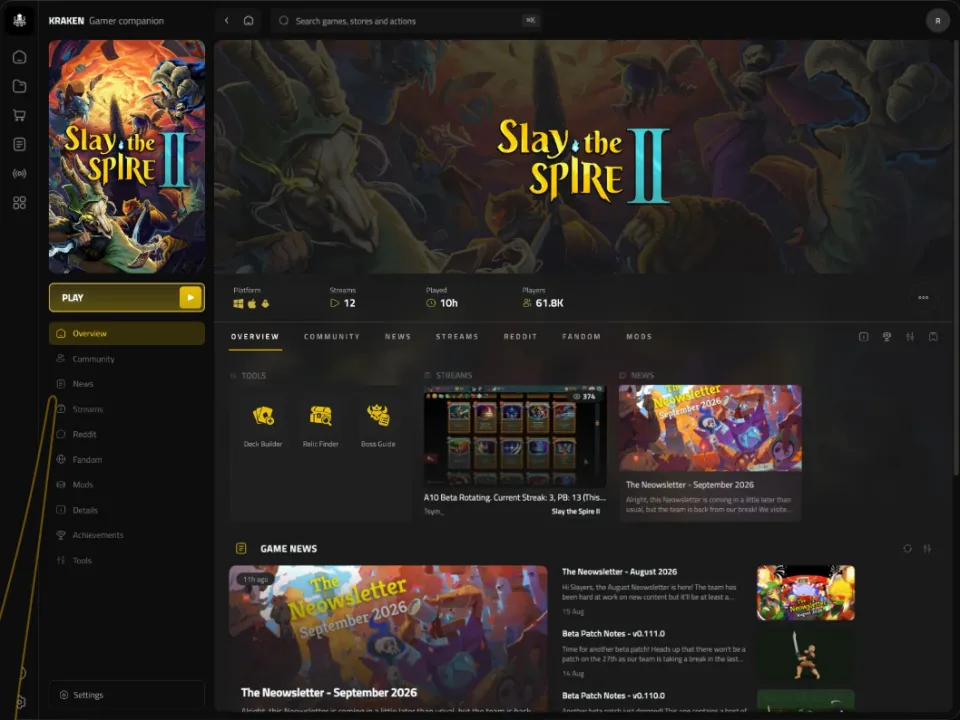
Task: Open the apps grid icon in rail
Action: (20, 203)
